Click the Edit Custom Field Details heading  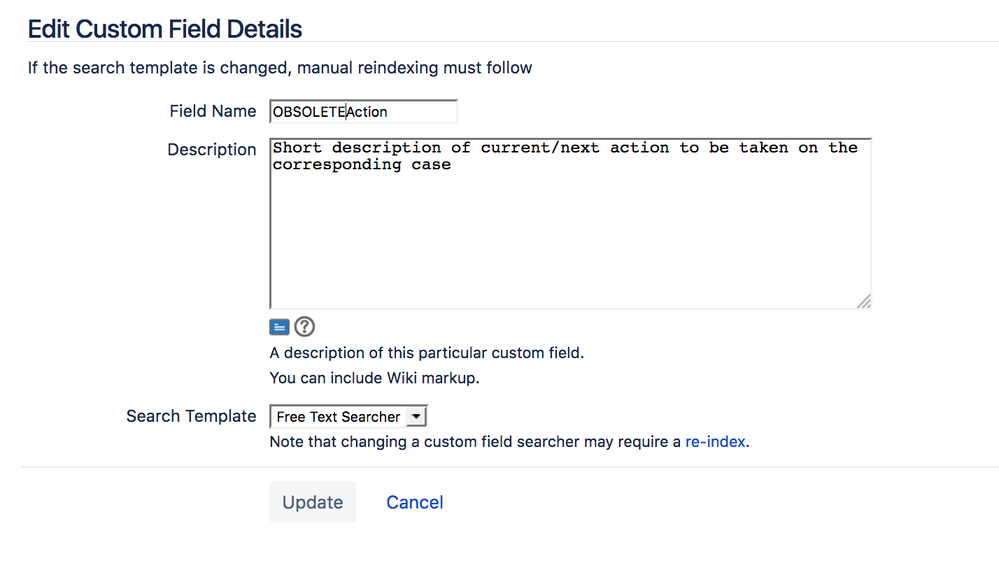(x=165, y=29)
